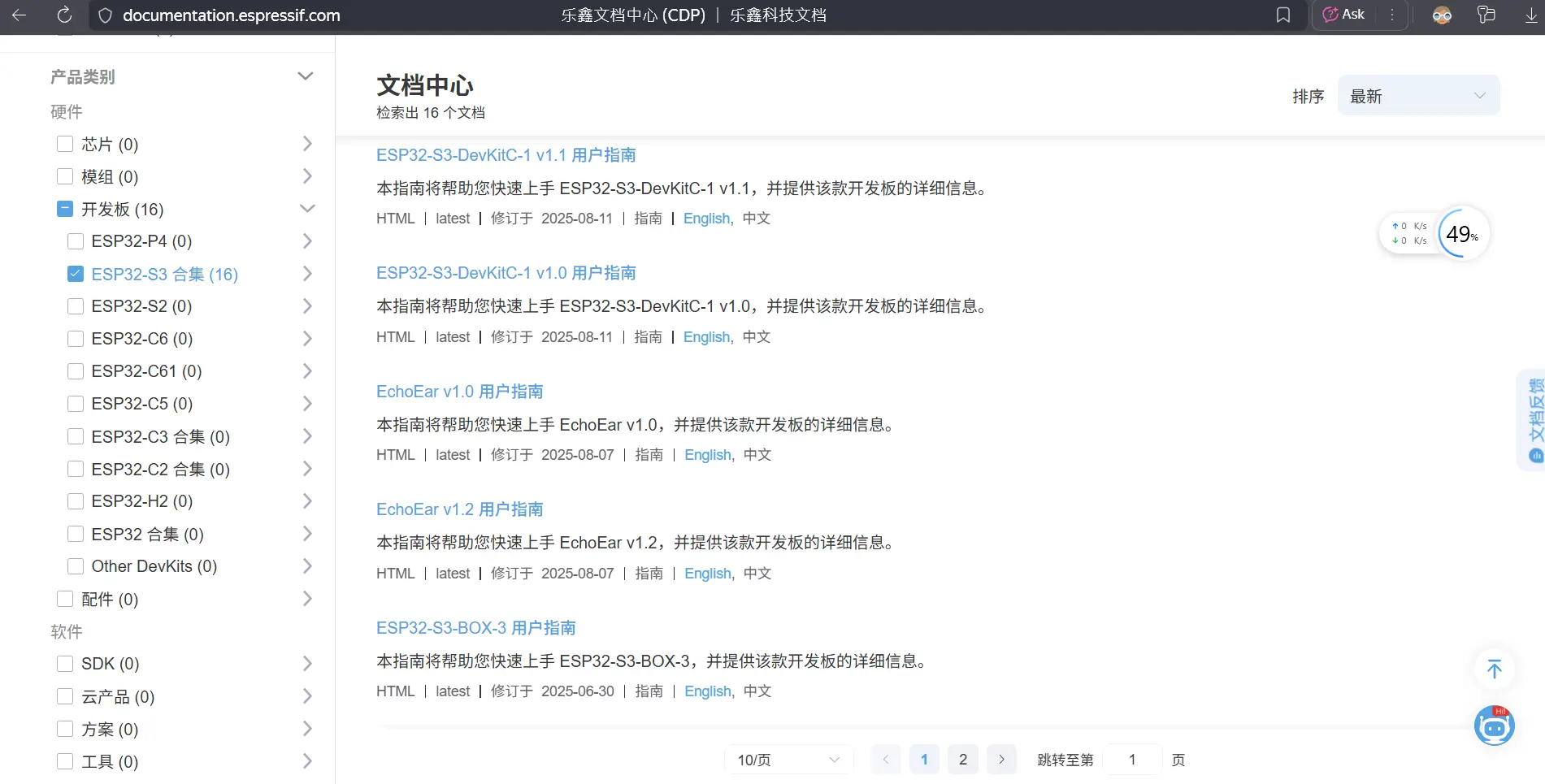Check the ESP32-C61 (0) checkbox
The height and width of the screenshot is (784, 1545).
coord(76,371)
